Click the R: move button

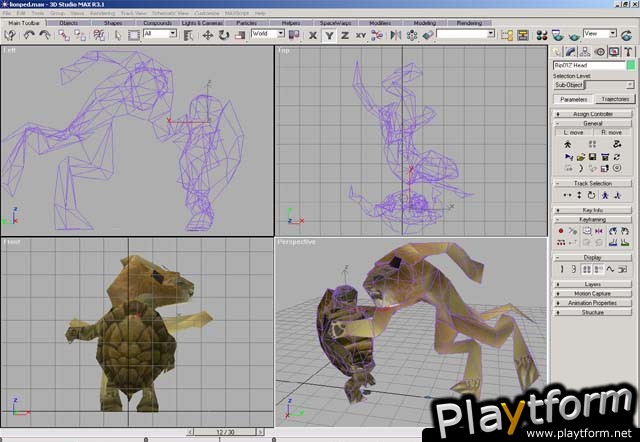[x=612, y=133]
